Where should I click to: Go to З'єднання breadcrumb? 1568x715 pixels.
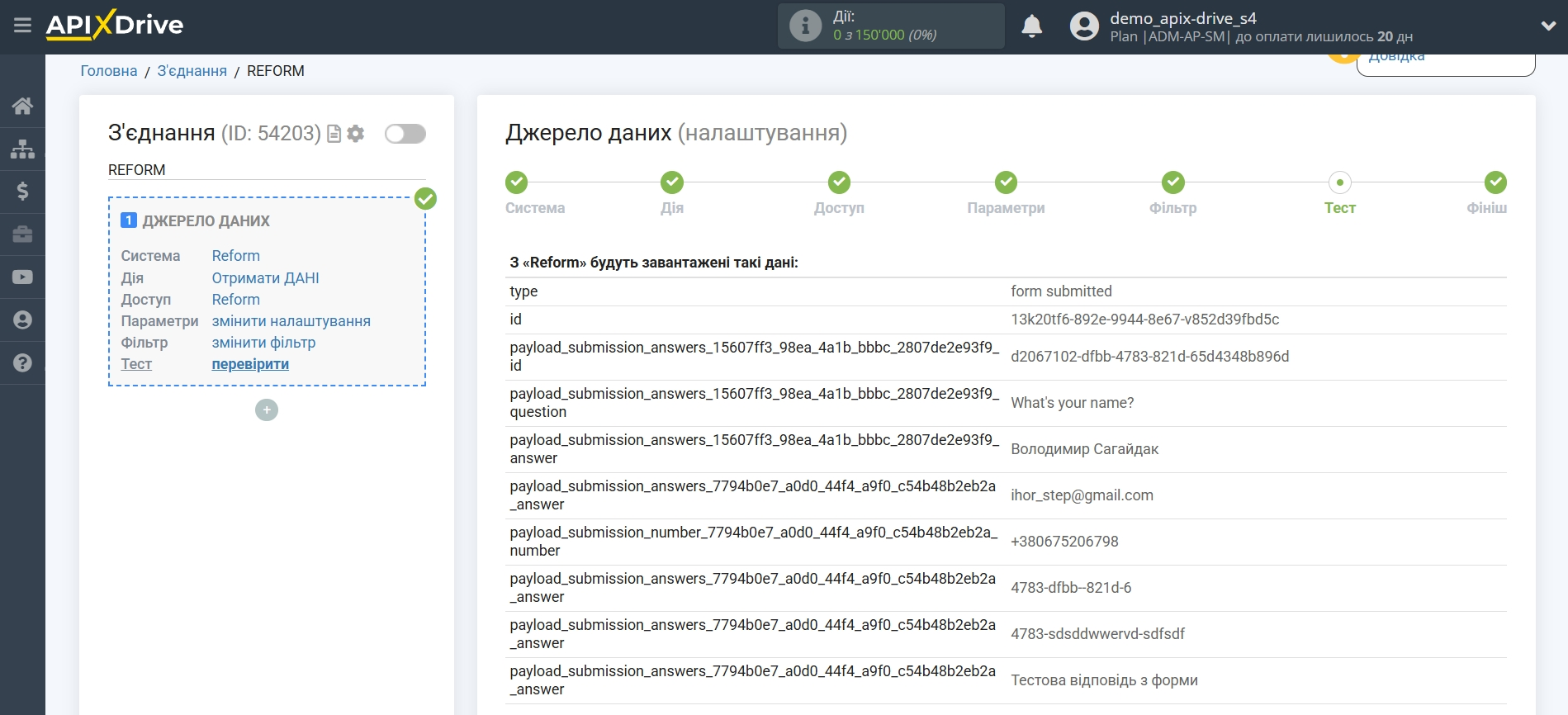click(x=192, y=71)
